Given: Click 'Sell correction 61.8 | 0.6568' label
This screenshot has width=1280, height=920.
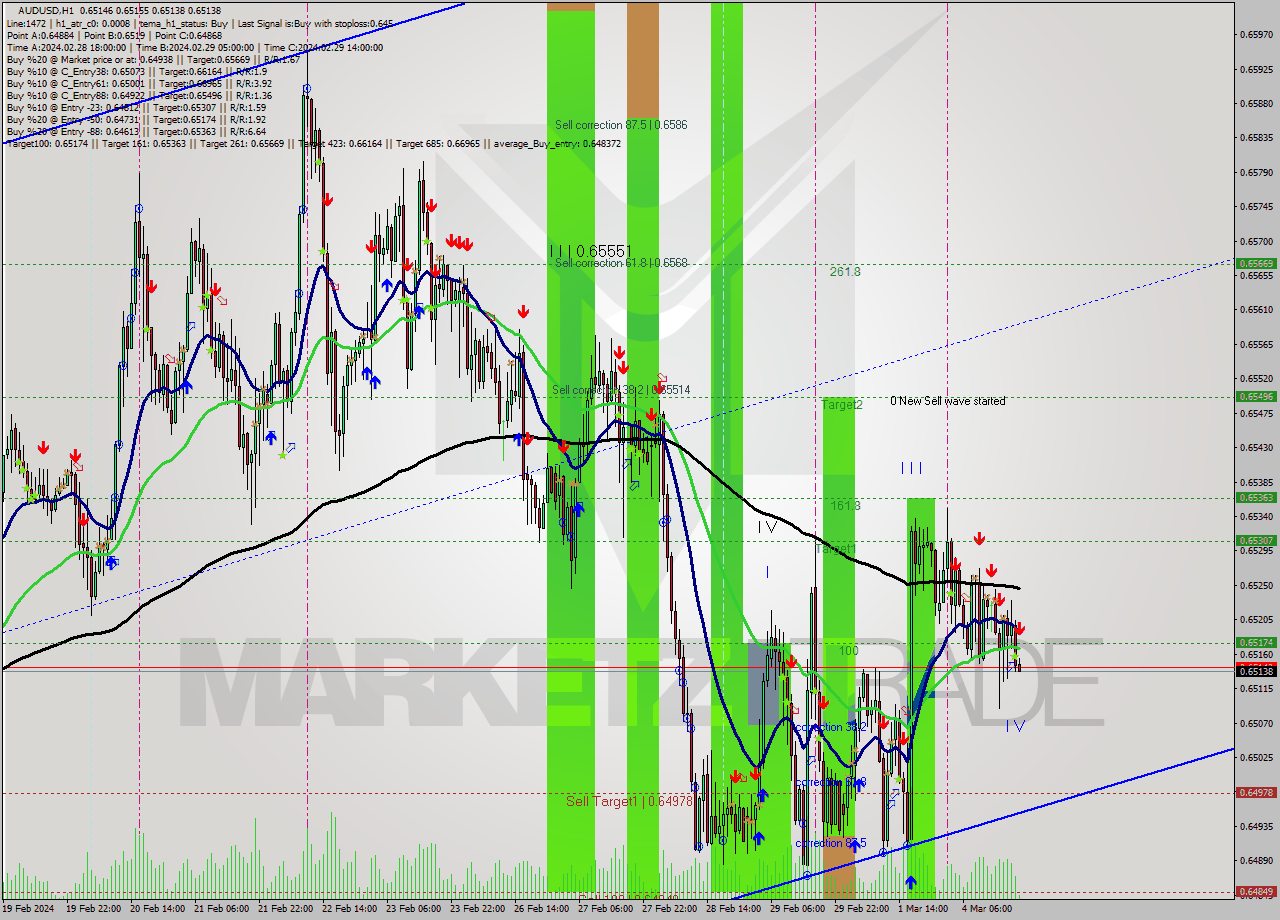Looking at the screenshot, I should click(621, 263).
